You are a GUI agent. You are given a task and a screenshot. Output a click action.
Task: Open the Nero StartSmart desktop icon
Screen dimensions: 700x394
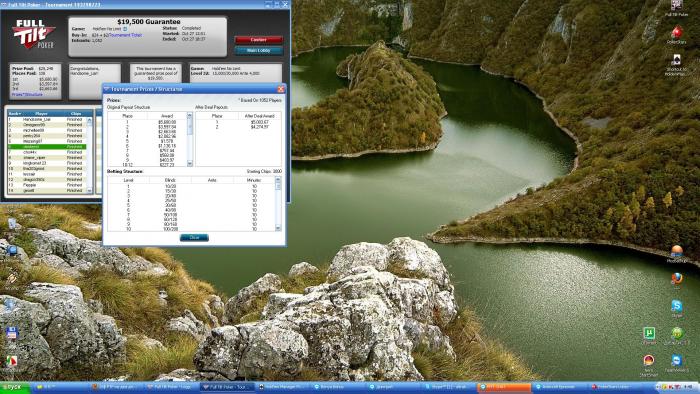tap(649, 365)
